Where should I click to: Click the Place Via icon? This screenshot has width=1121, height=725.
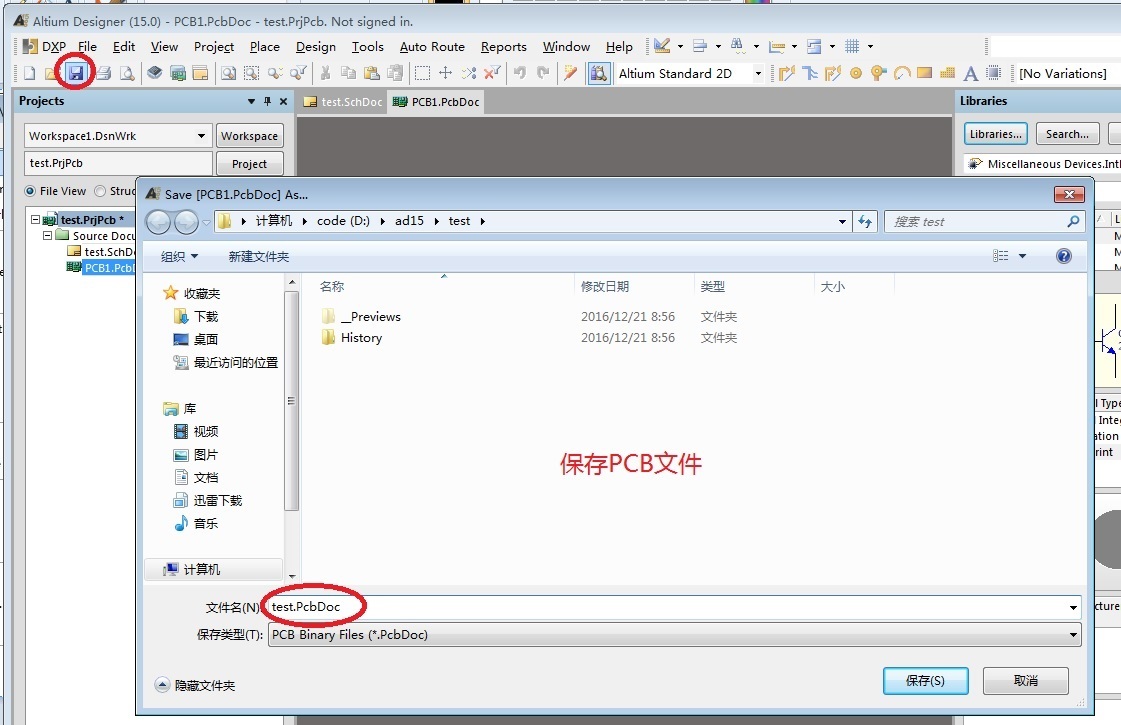[879, 73]
